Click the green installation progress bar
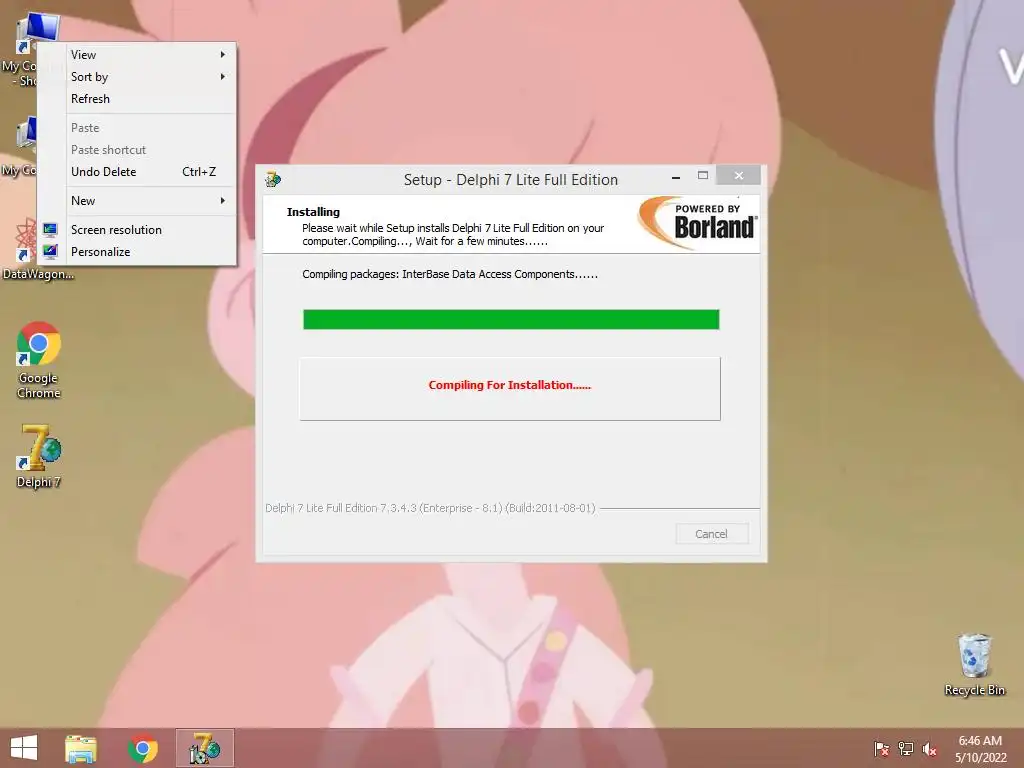The width and height of the screenshot is (1024, 768). pos(511,320)
